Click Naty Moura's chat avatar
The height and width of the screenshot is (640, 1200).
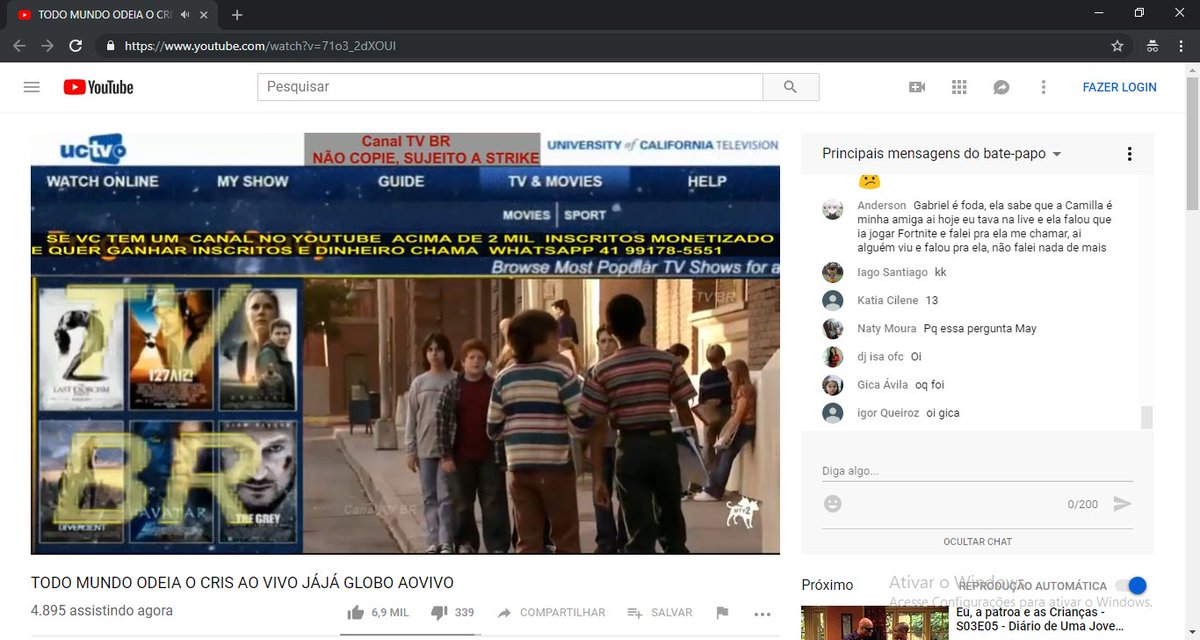click(832, 328)
